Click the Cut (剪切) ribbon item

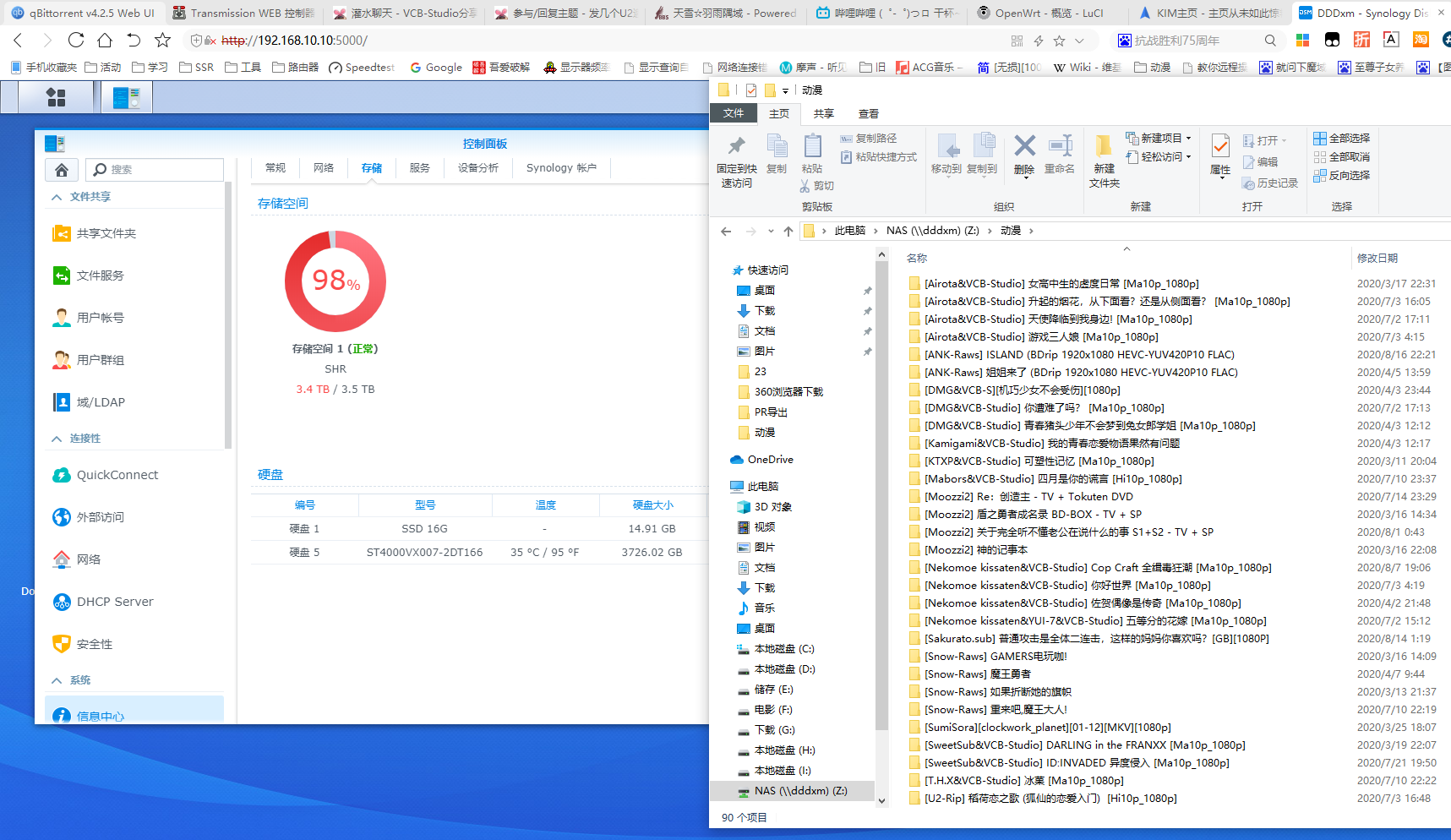(x=816, y=186)
